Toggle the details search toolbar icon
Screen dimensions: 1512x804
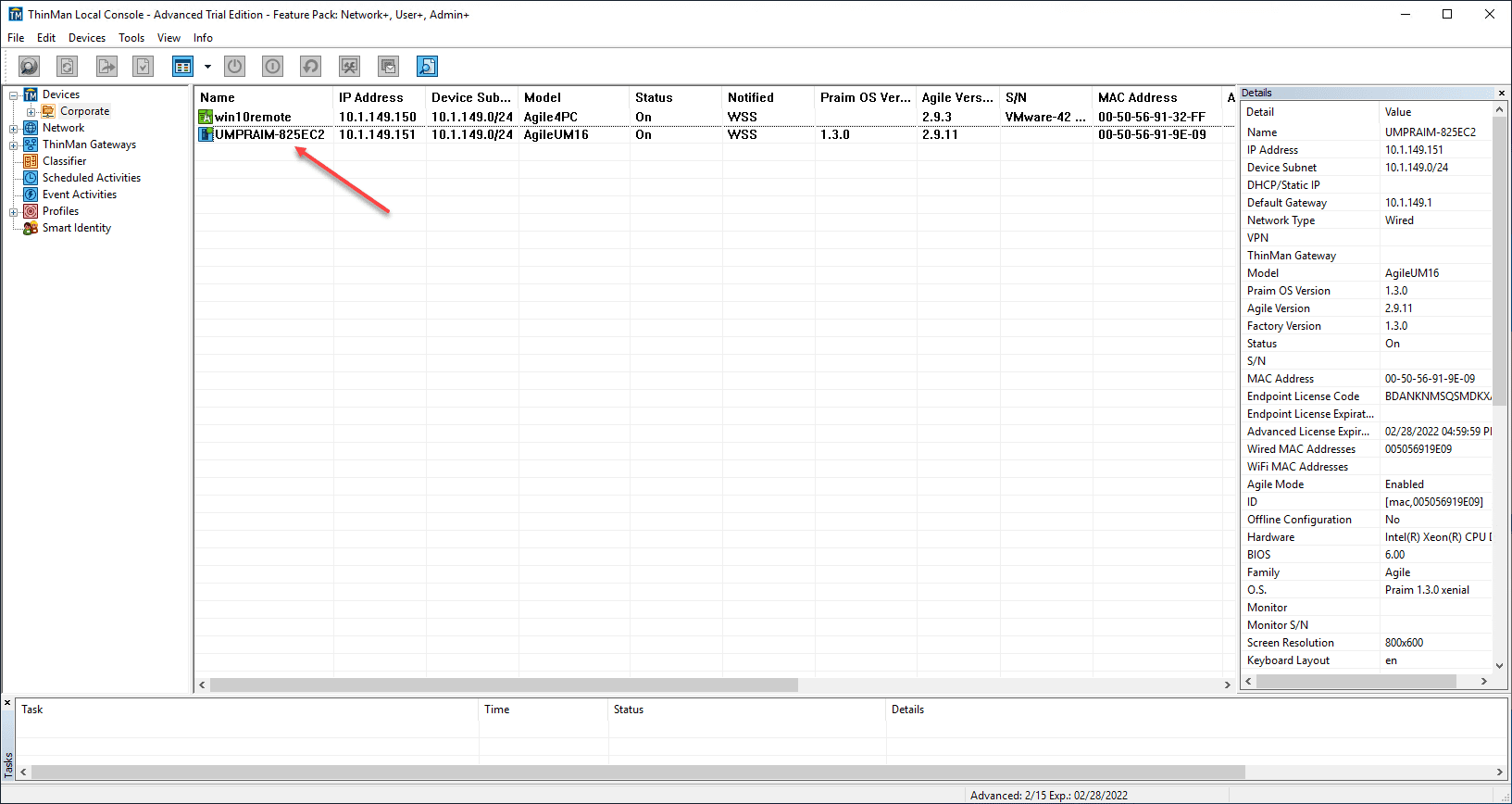tap(427, 67)
